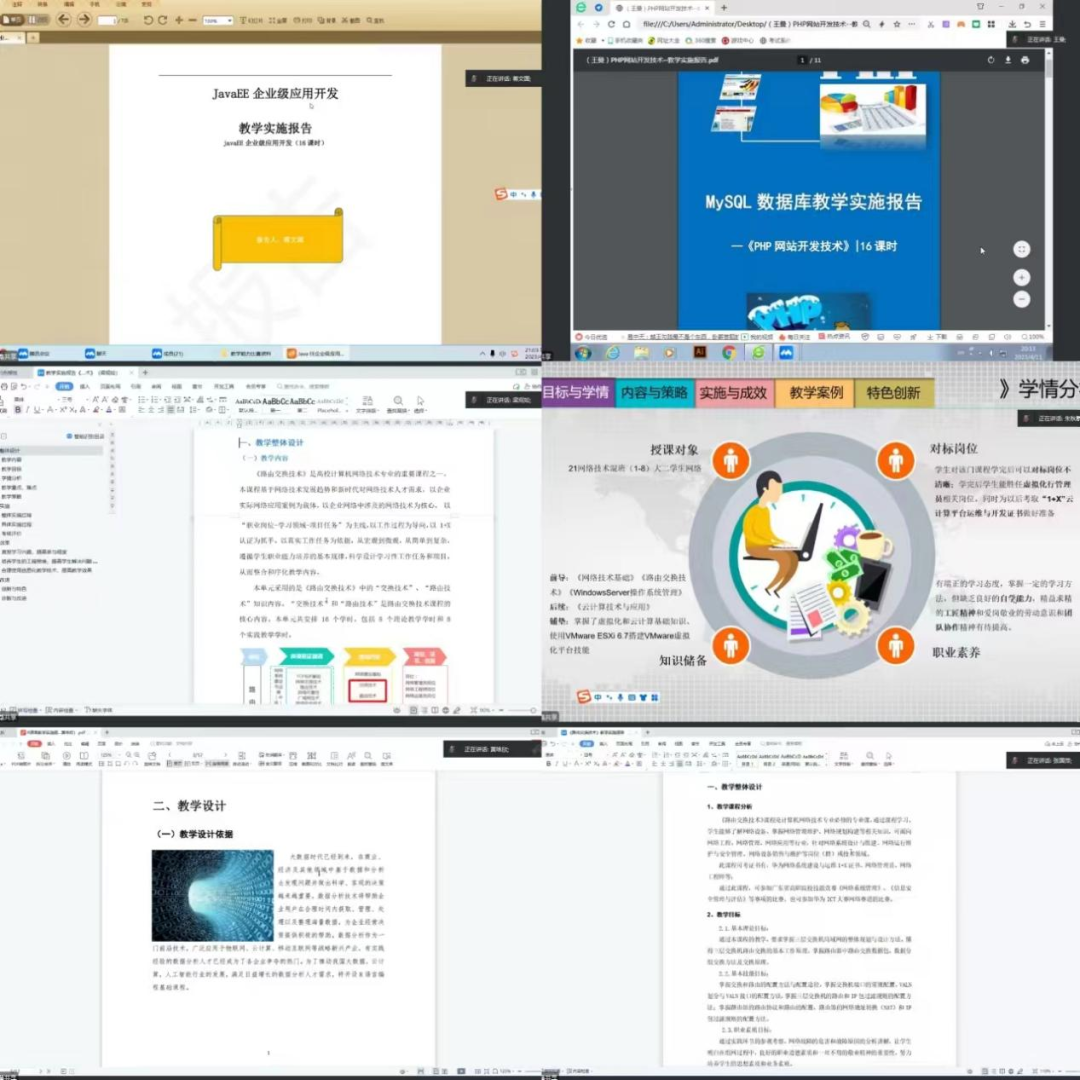Open the zoom percentage dropdown in JavaEE viewer

click(217, 20)
